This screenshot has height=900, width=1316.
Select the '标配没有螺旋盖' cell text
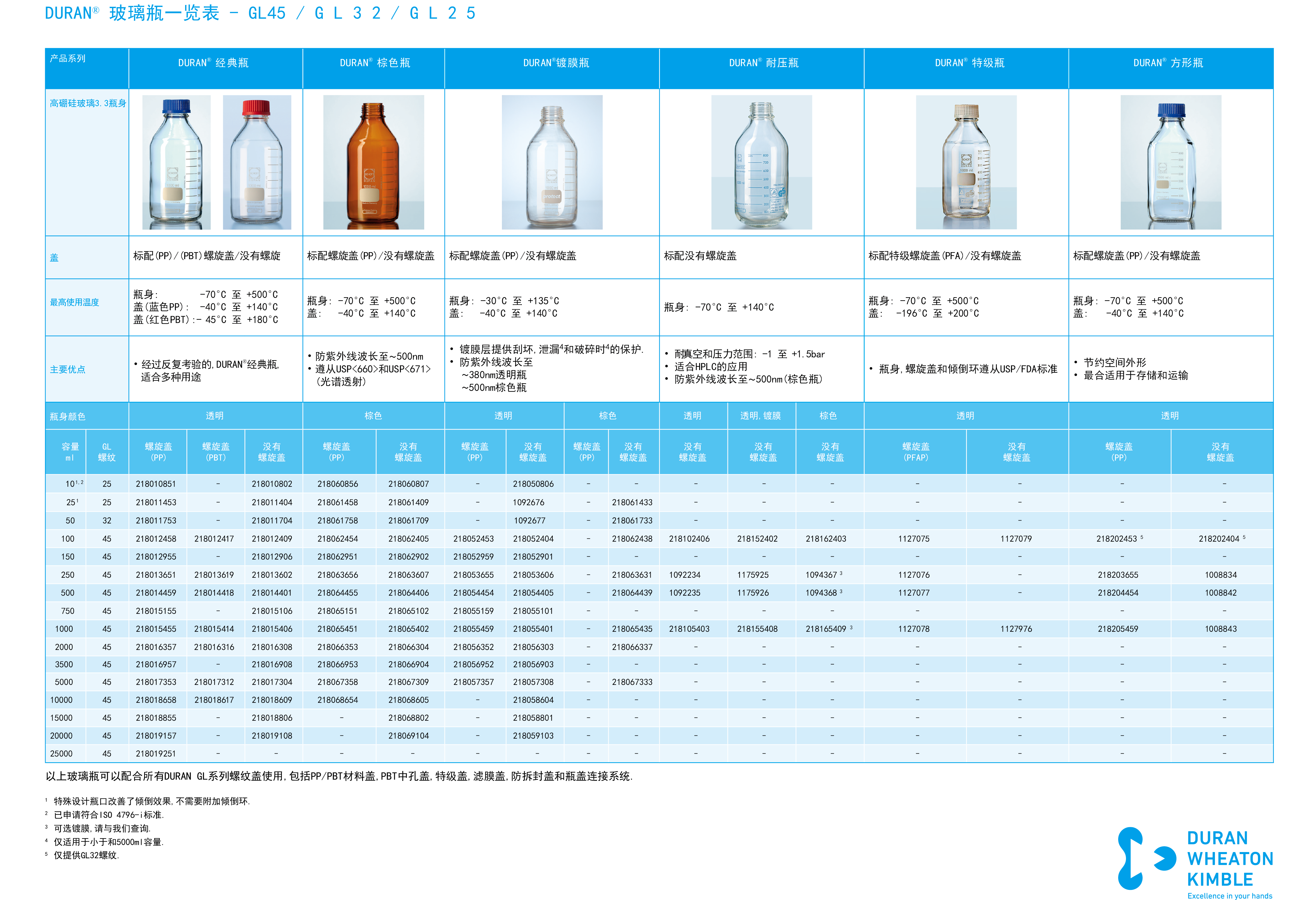click(701, 256)
